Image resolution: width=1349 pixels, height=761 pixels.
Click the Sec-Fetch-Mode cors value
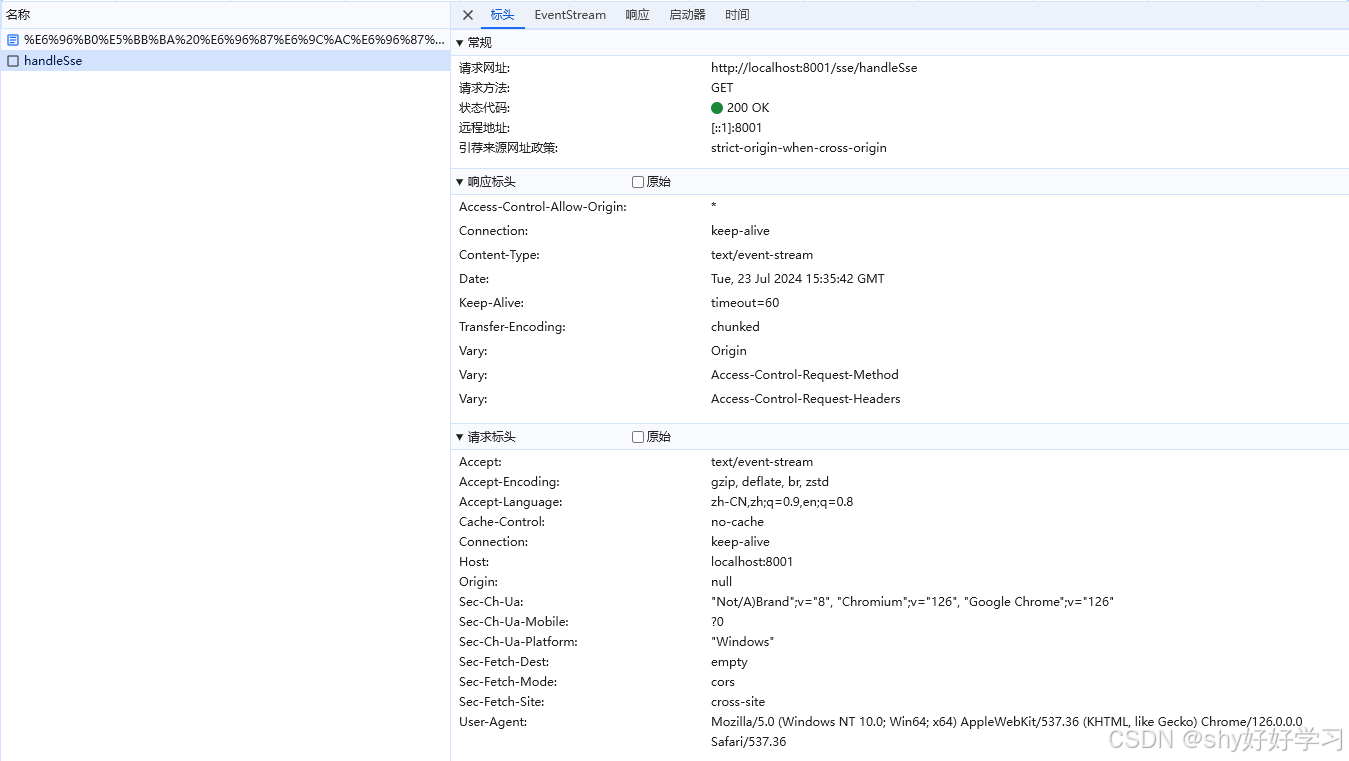click(723, 682)
